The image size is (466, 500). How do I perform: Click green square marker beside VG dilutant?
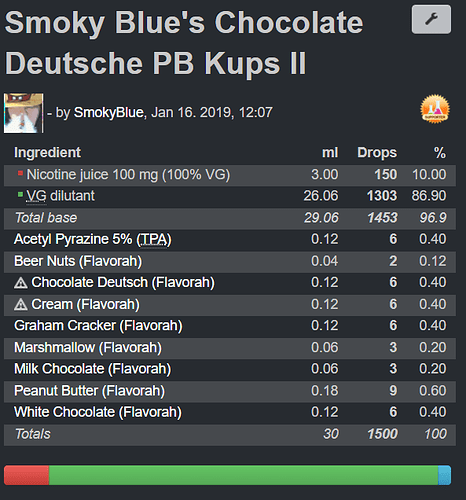[20, 194]
